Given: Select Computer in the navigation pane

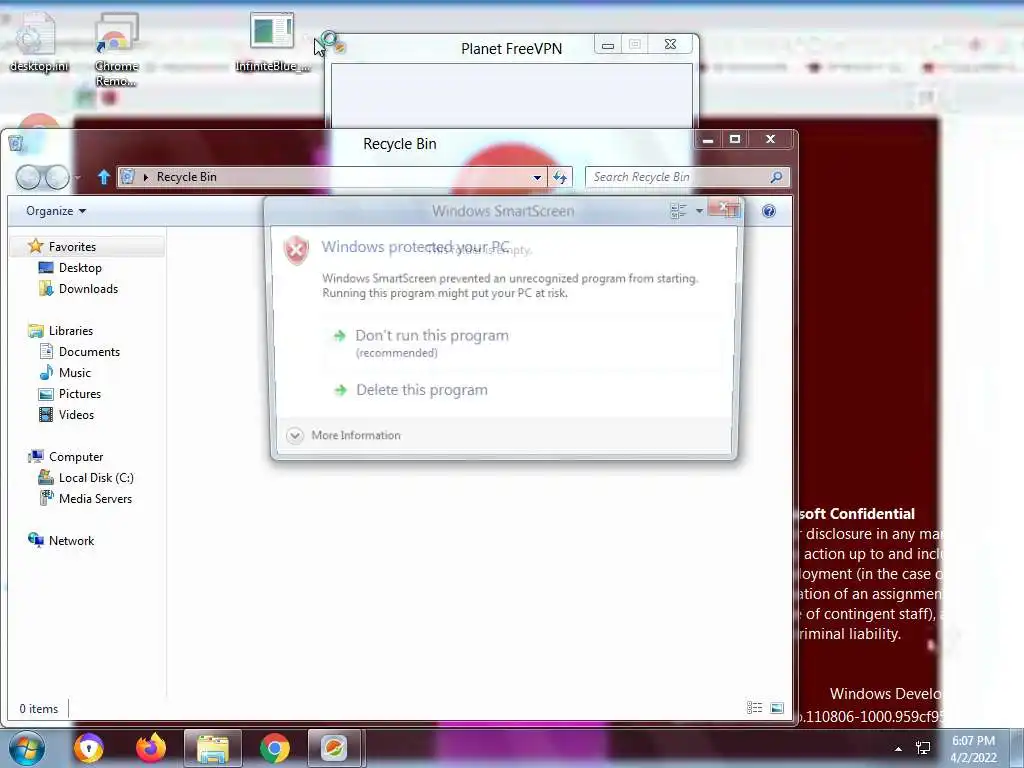Looking at the screenshot, I should click(x=76, y=456).
